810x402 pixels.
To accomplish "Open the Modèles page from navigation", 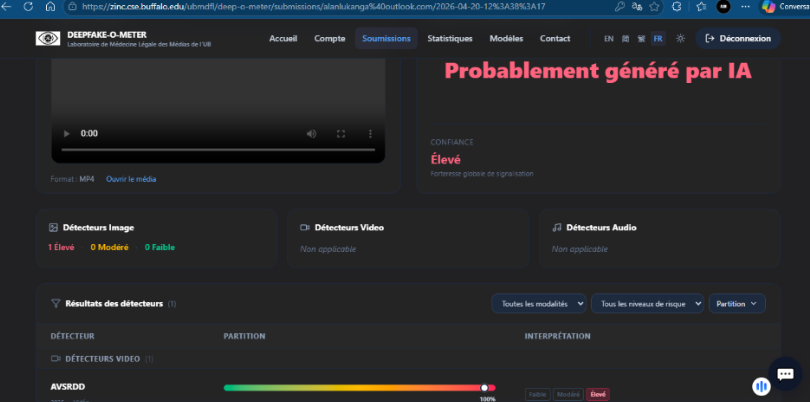I will click(x=506, y=39).
